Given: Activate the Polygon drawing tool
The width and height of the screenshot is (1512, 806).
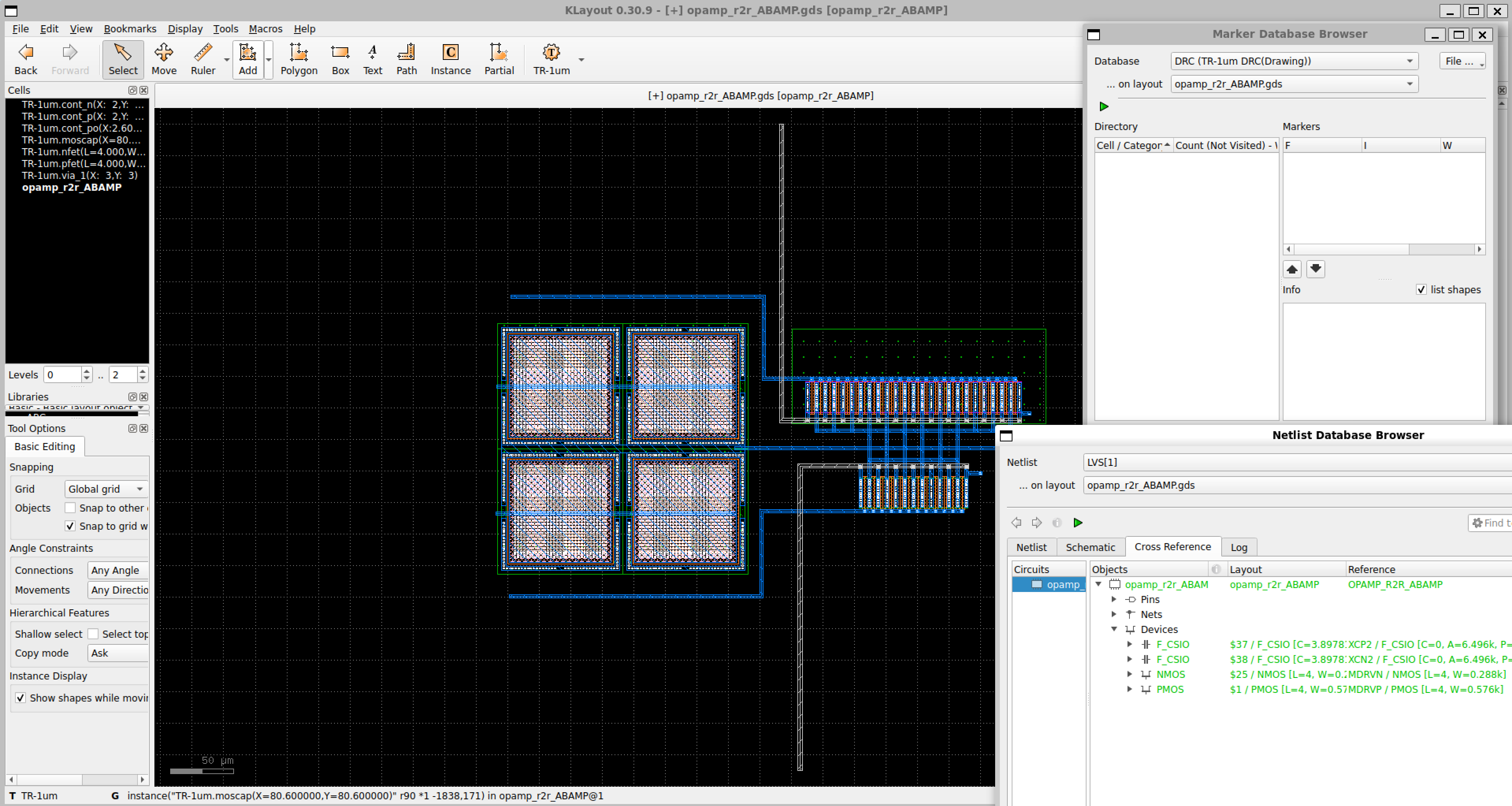Looking at the screenshot, I should [x=299, y=59].
